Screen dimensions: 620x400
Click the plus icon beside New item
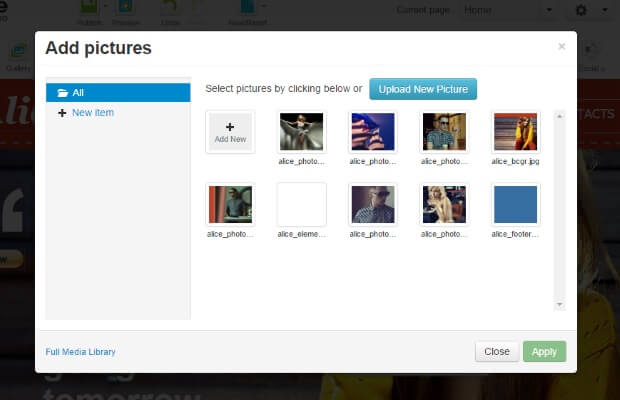pos(62,113)
